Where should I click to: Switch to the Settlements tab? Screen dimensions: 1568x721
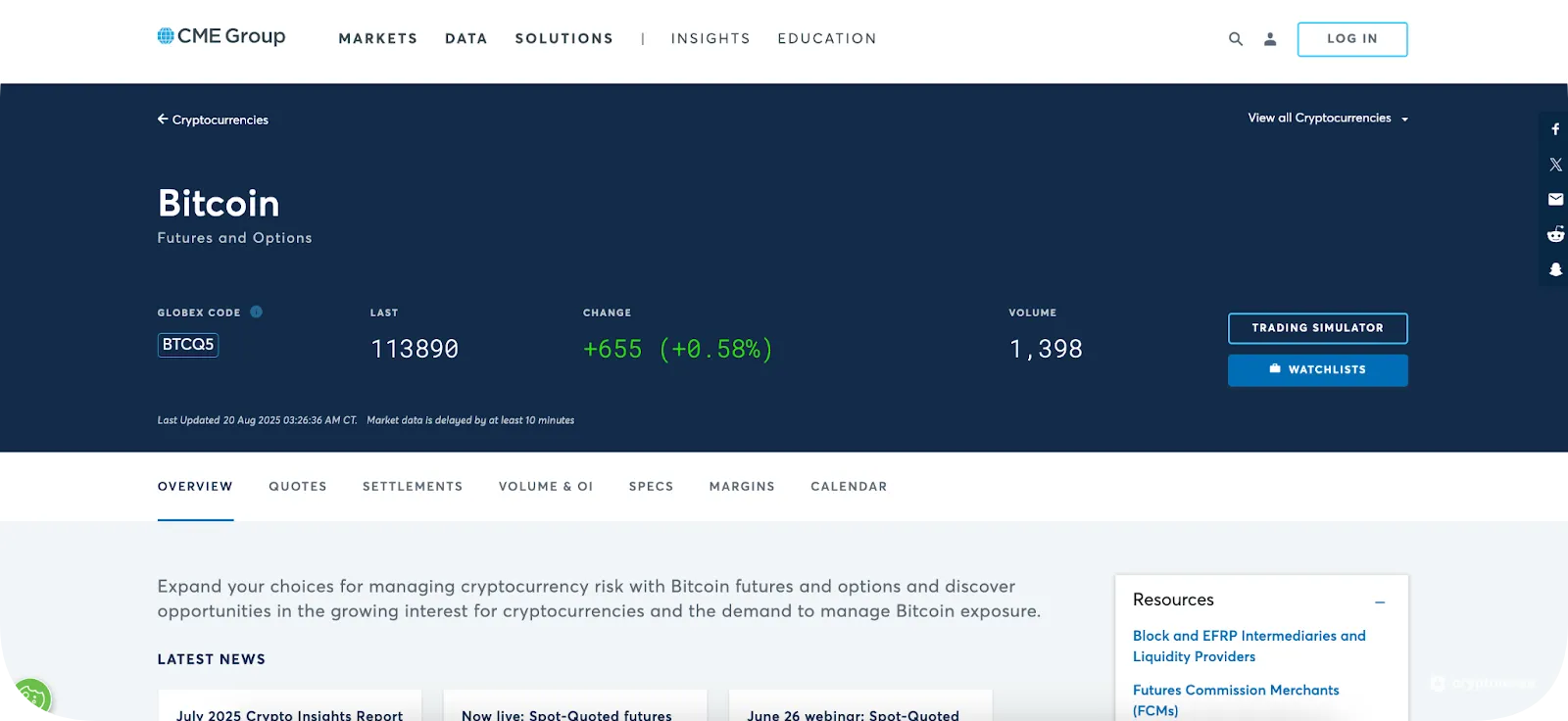(413, 487)
